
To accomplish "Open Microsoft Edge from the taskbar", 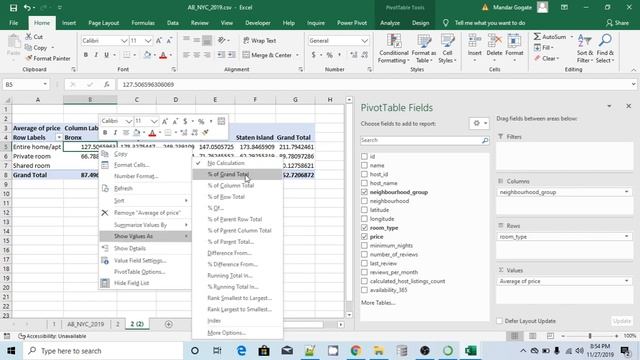I will (x=241, y=351).
